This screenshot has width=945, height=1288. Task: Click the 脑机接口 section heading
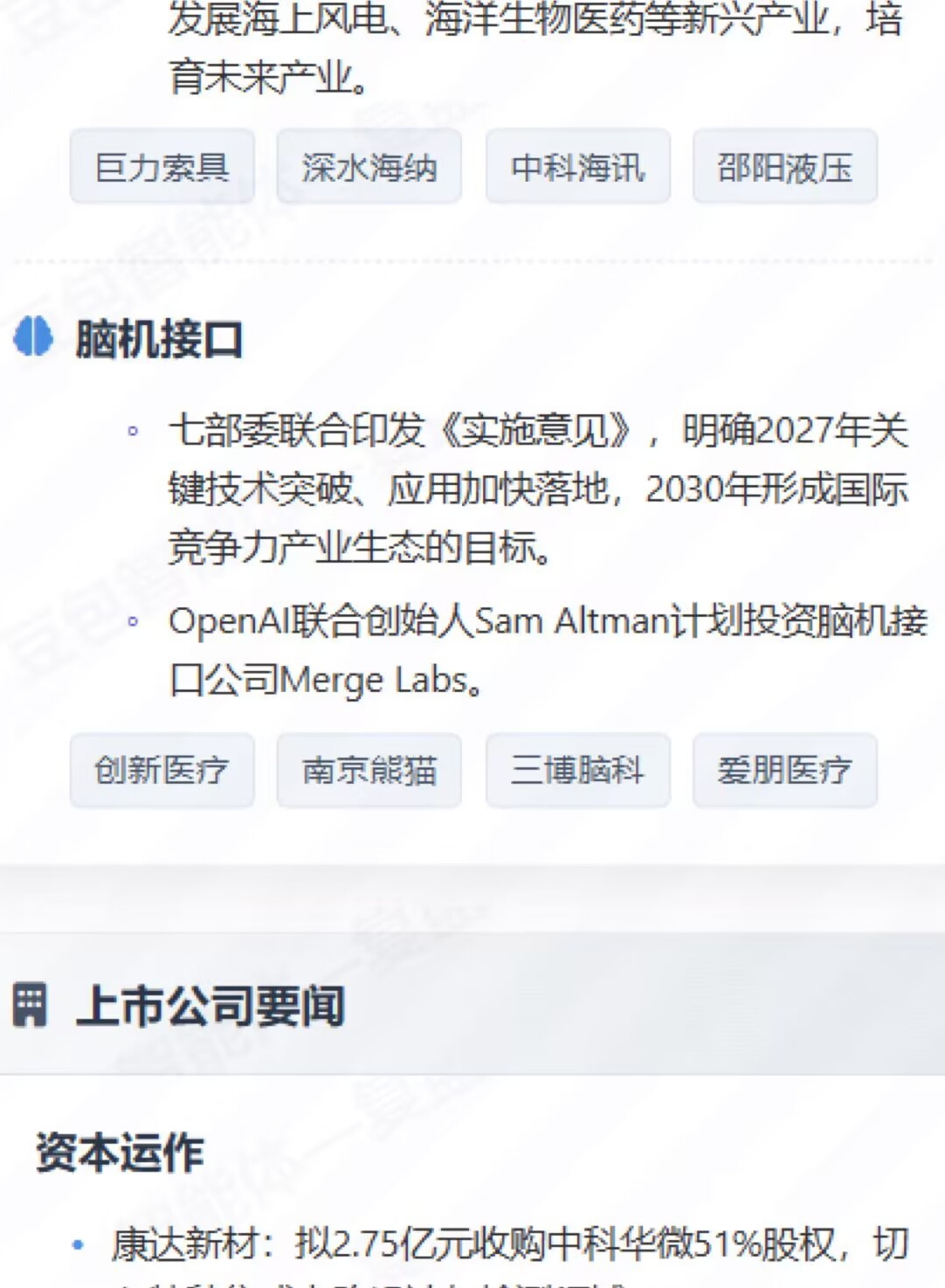[x=159, y=339]
